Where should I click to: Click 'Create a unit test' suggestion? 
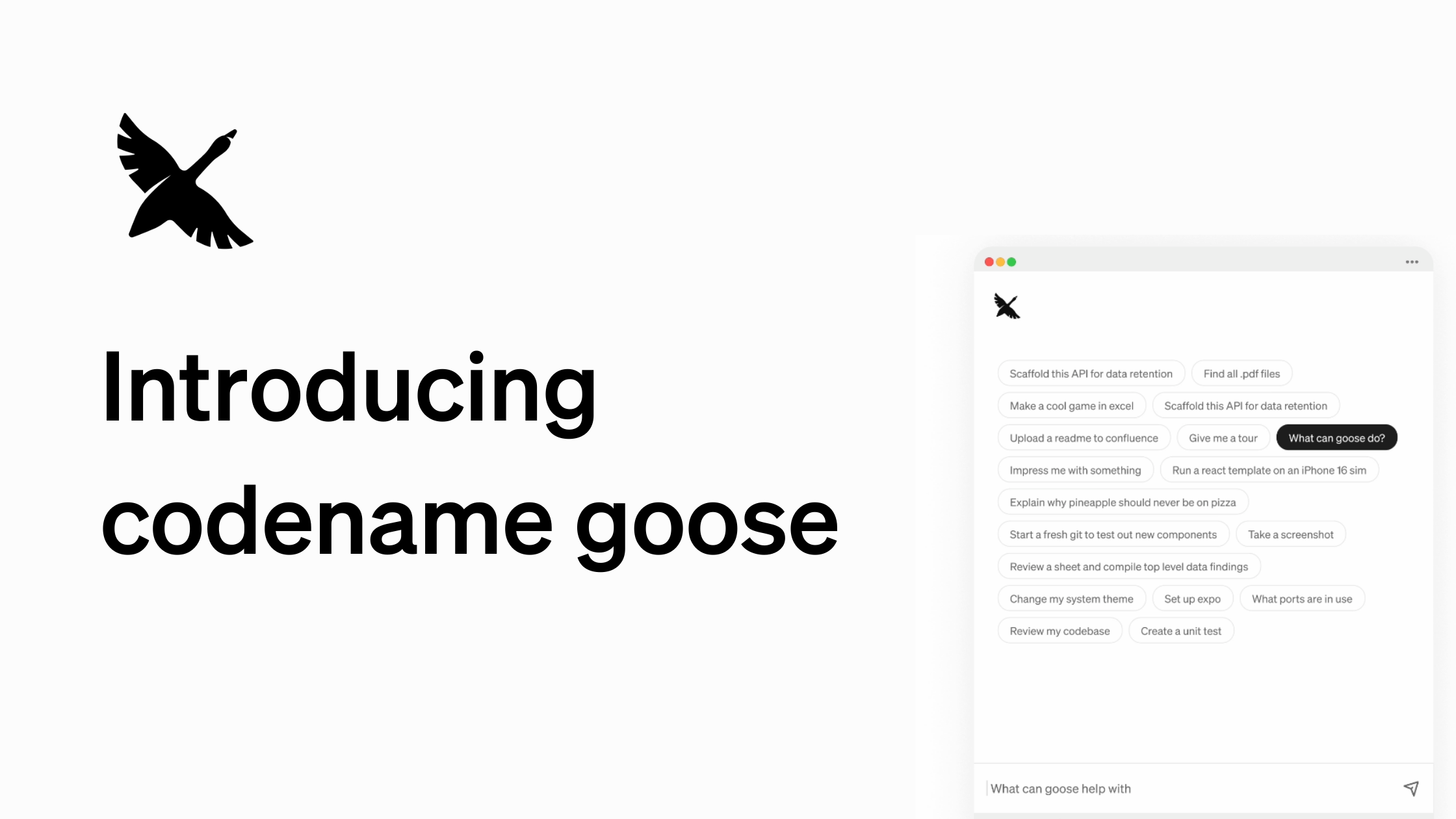click(1181, 630)
